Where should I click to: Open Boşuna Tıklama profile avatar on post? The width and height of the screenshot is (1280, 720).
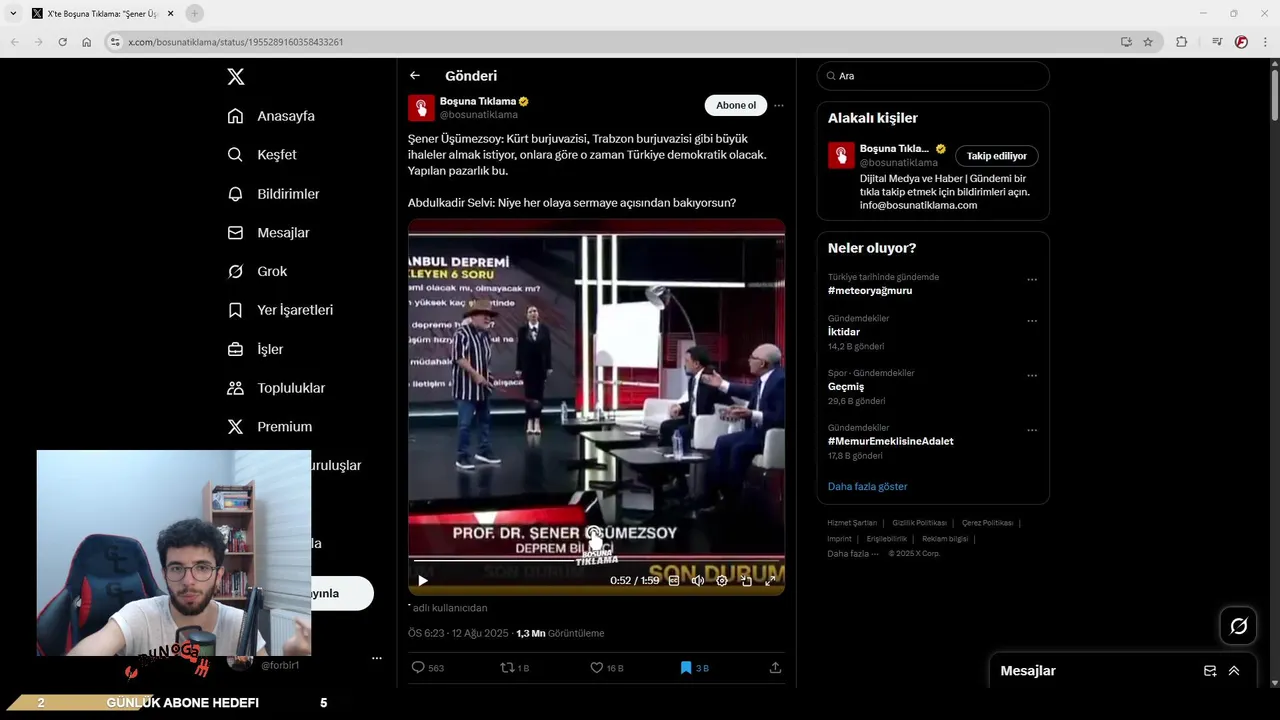pos(421,107)
